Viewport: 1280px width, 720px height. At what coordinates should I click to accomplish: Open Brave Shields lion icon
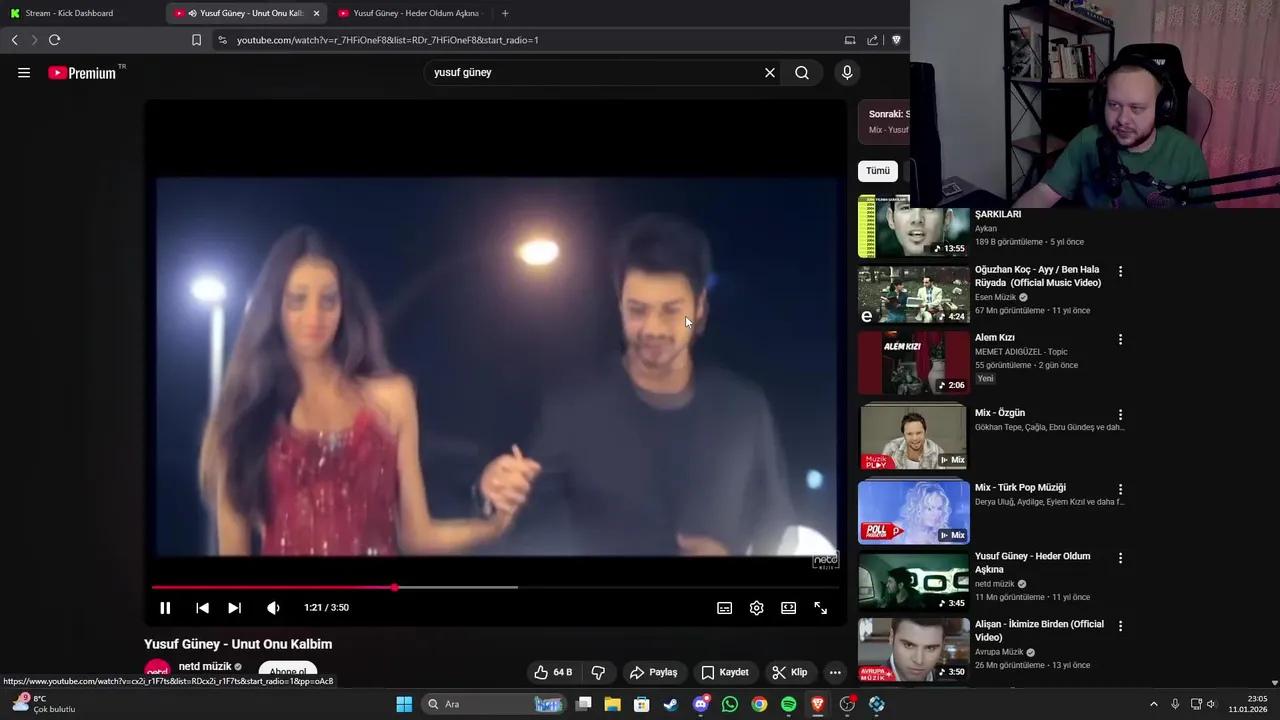pyautogui.click(x=896, y=40)
